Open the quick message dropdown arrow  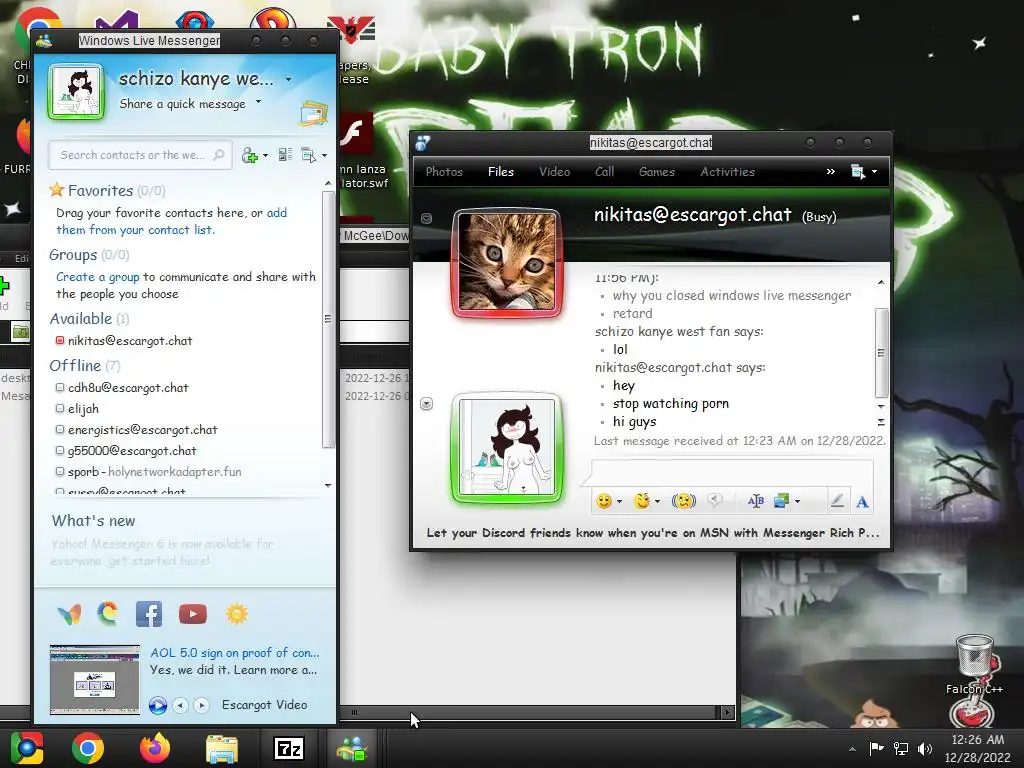[x=259, y=102]
